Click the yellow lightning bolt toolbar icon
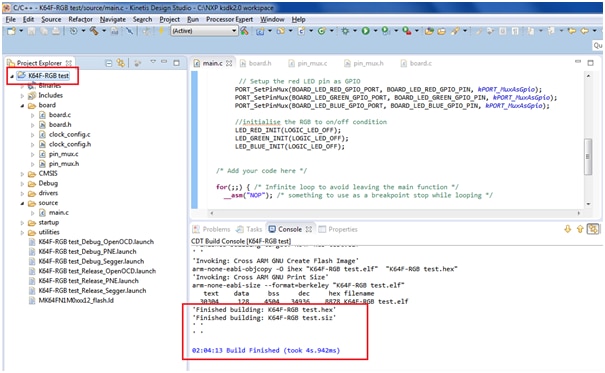Screen dimensions: 605x373 click(161, 31)
